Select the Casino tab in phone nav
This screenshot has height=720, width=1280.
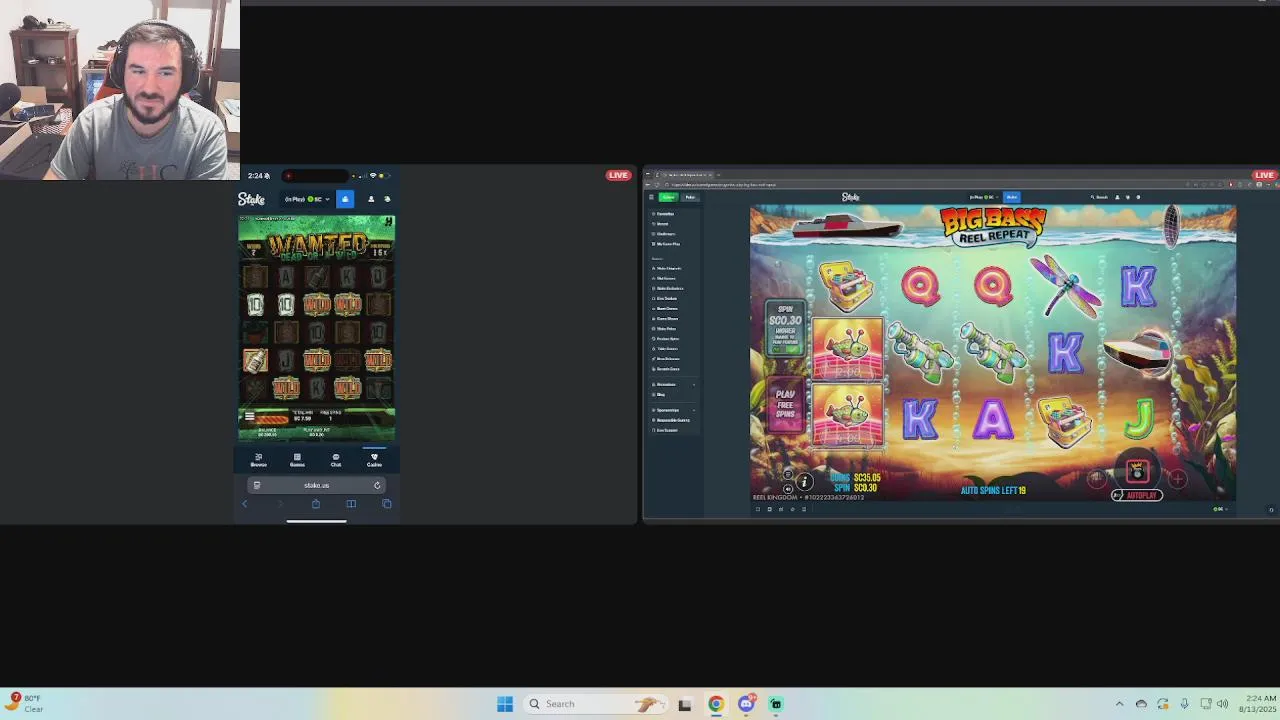[x=374, y=460]
